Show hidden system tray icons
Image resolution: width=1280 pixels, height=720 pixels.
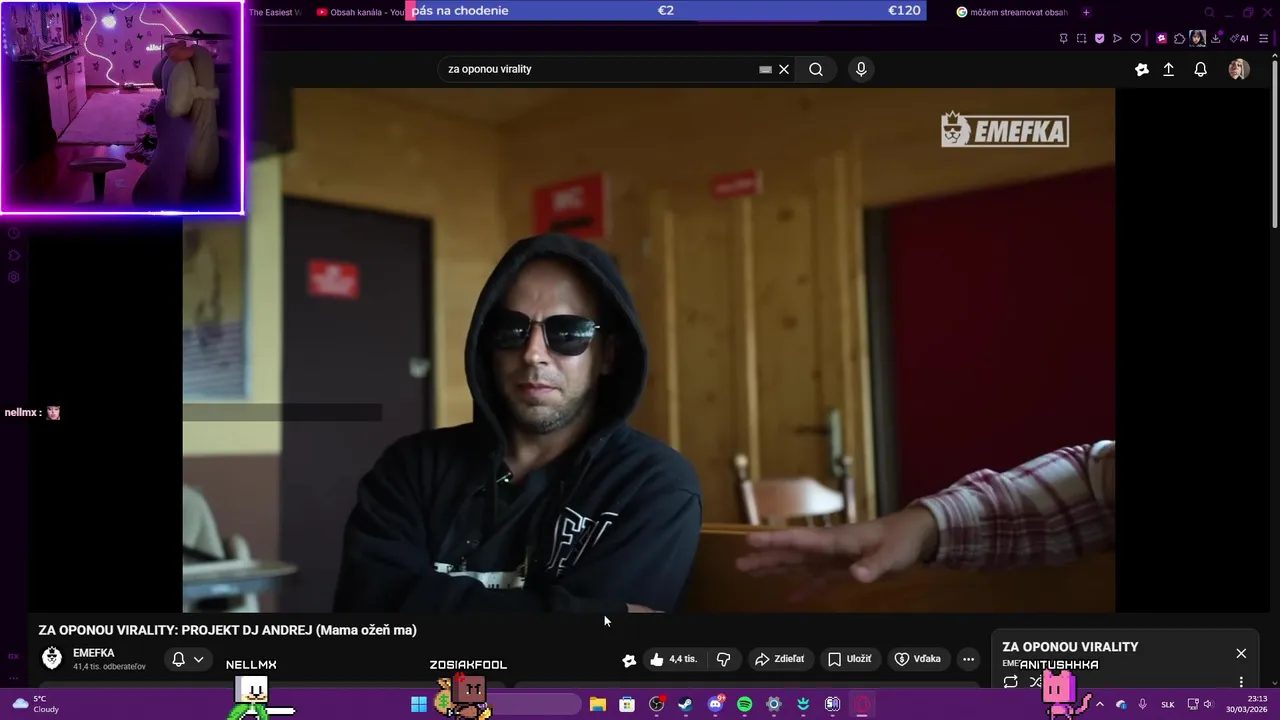(1099, 704)
